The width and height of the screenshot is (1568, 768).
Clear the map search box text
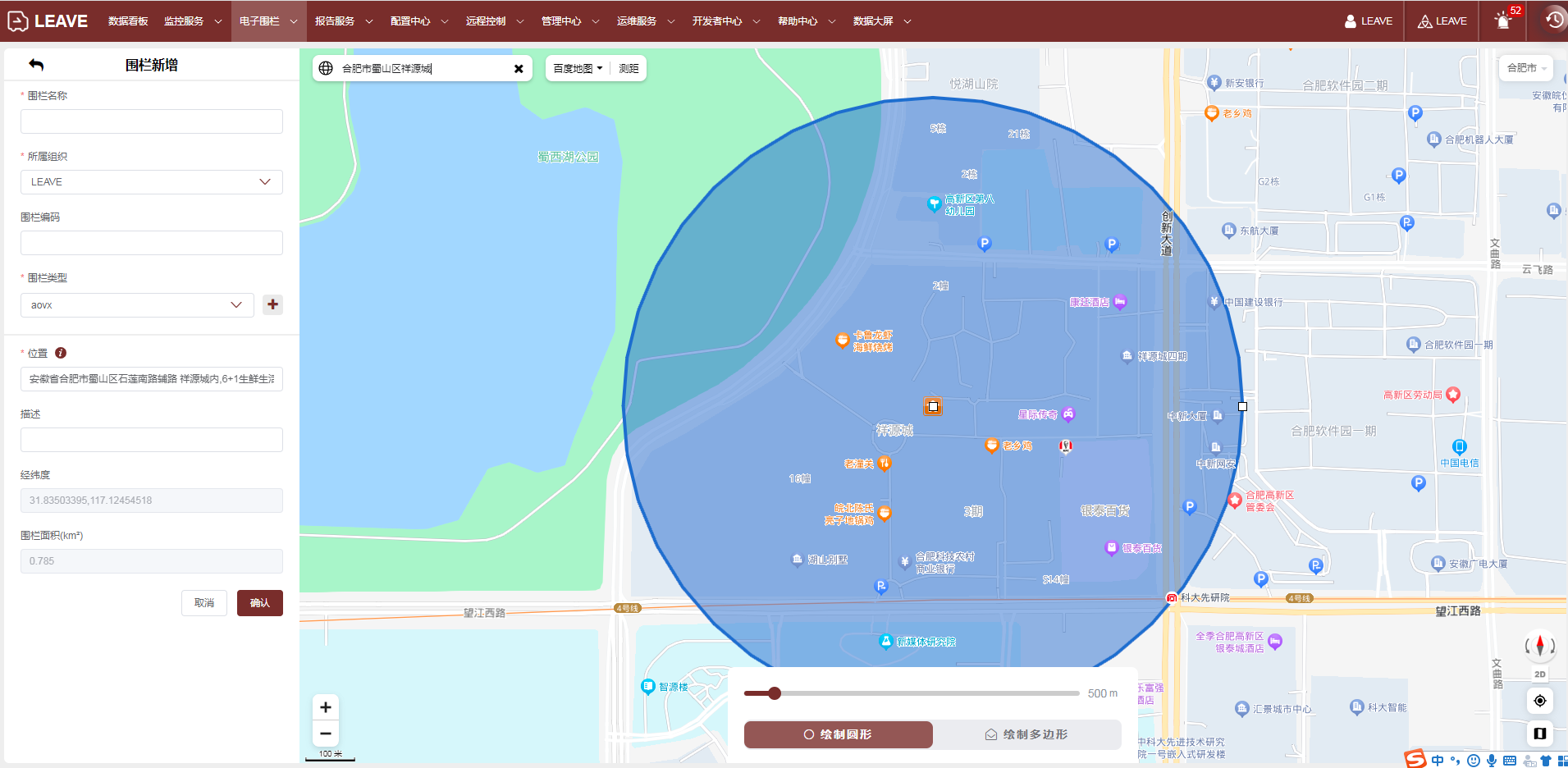(519, 69)
